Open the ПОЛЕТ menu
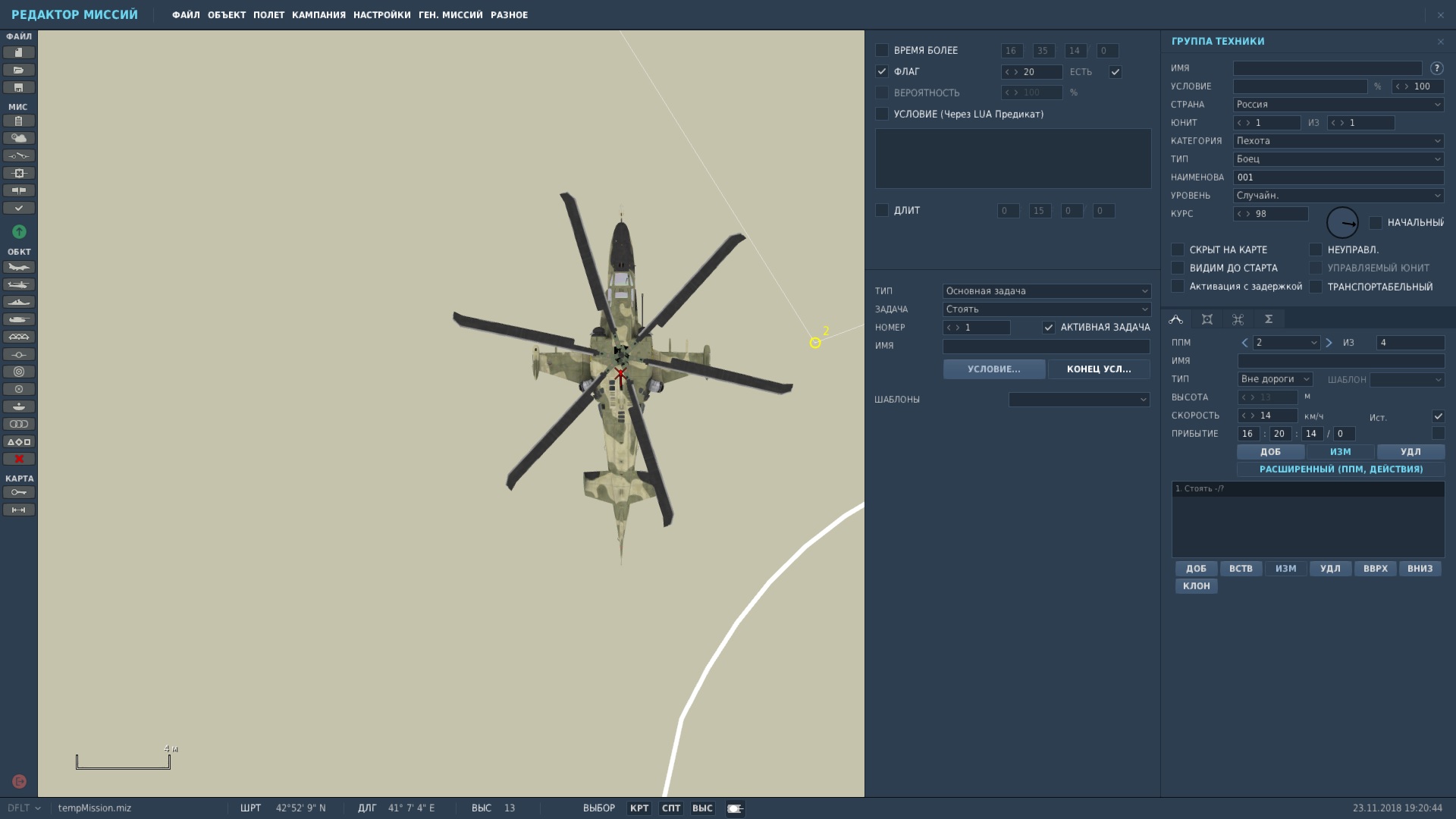Image resolution: width=1456 pixels, height=819 pixels. point(268,15)
